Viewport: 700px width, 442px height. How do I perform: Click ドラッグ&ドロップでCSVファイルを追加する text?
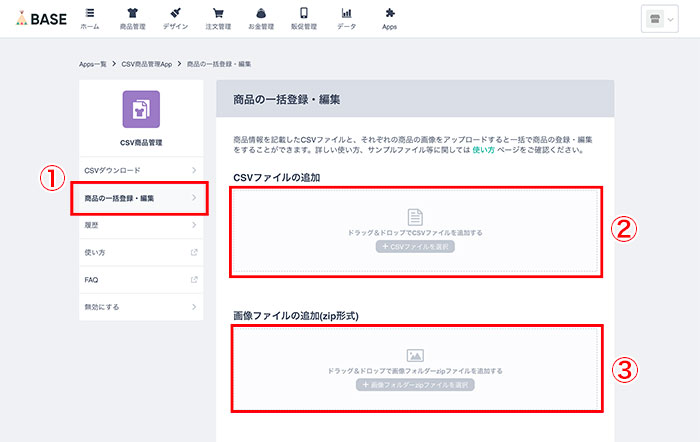(x=415, y=233)
